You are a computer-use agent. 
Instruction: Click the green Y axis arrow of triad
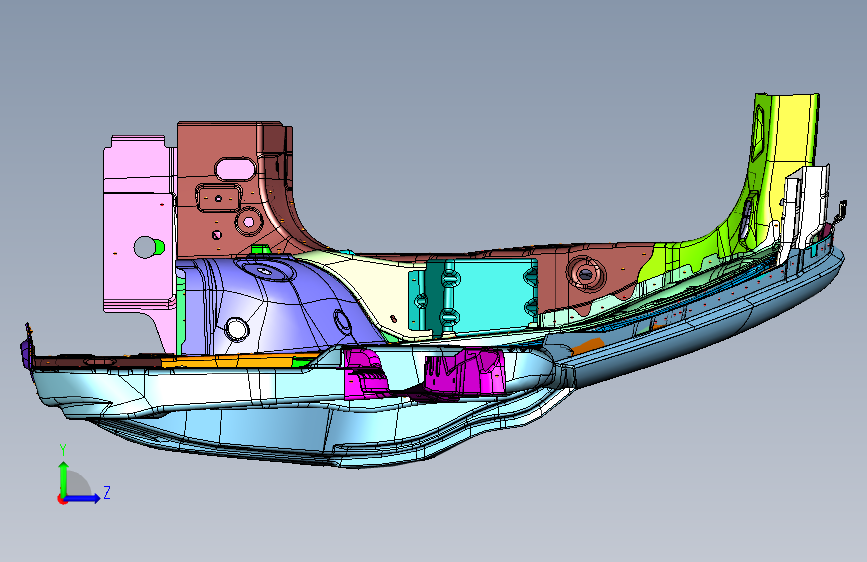(64, 479)
